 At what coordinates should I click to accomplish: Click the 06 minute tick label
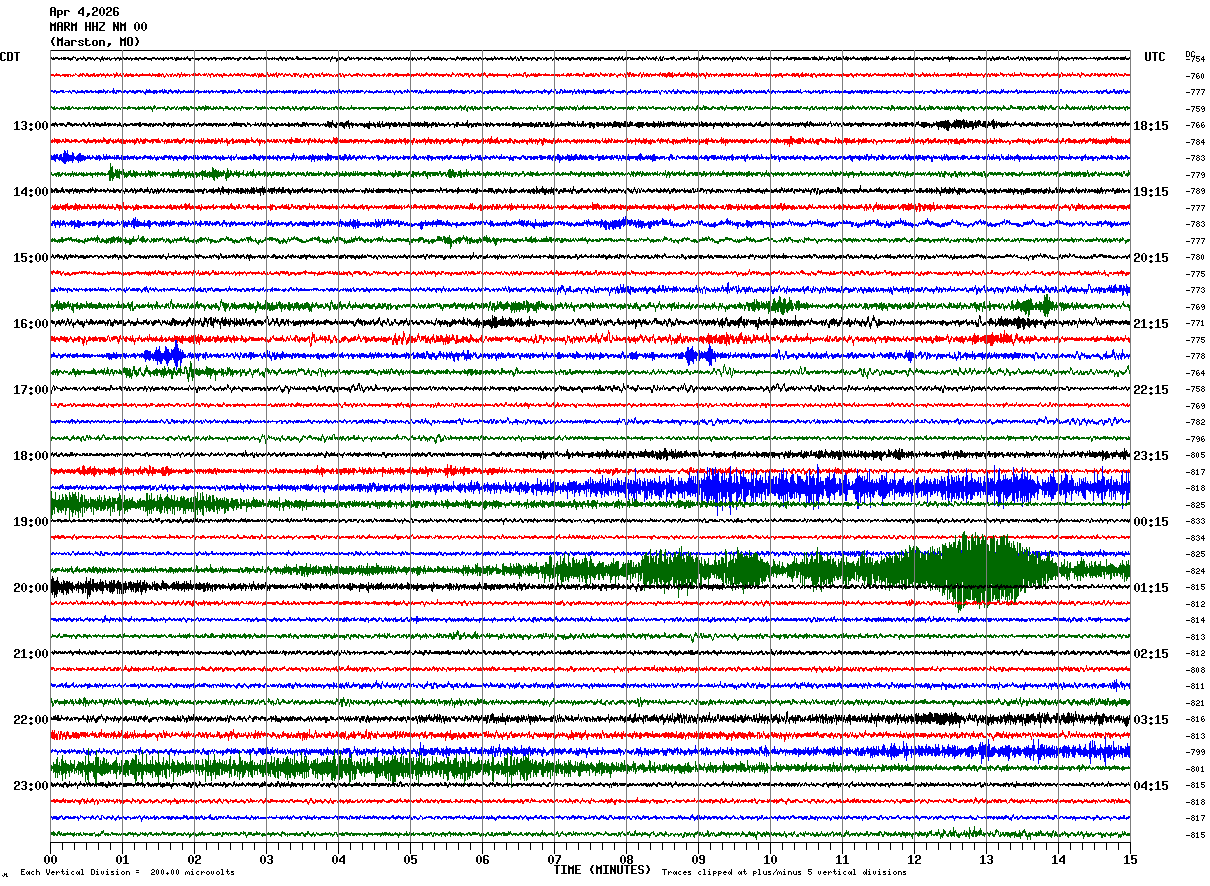click(482, 859)
